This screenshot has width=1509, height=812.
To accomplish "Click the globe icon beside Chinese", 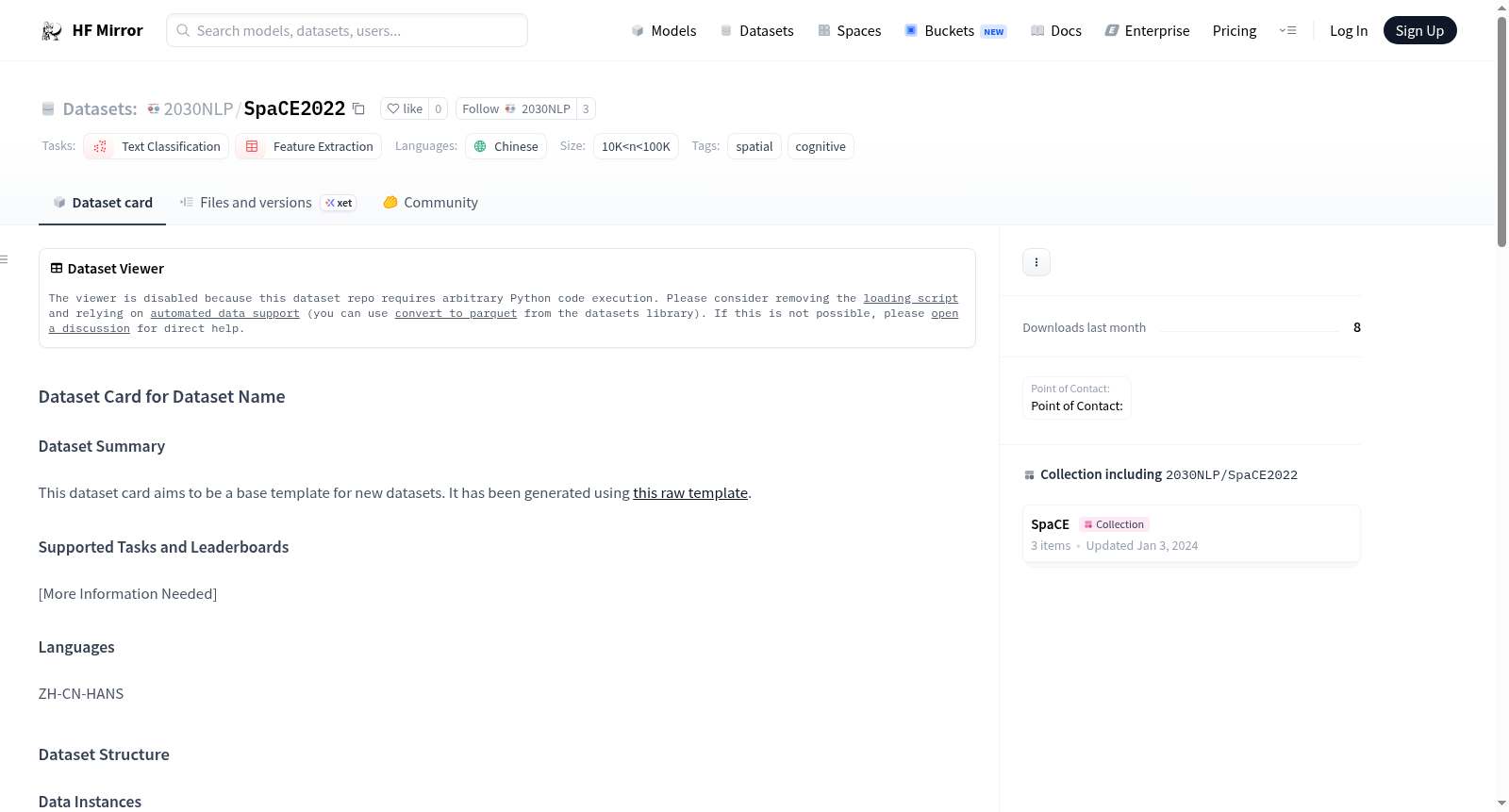I will [x=480, y=146].
